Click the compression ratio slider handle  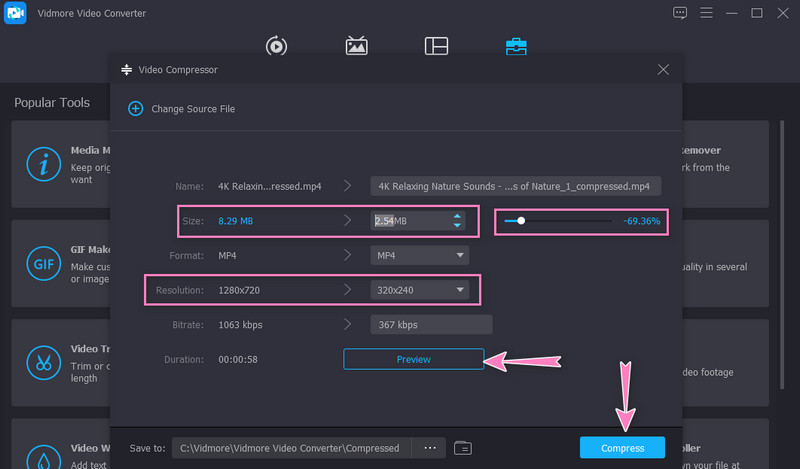(521, 220)
